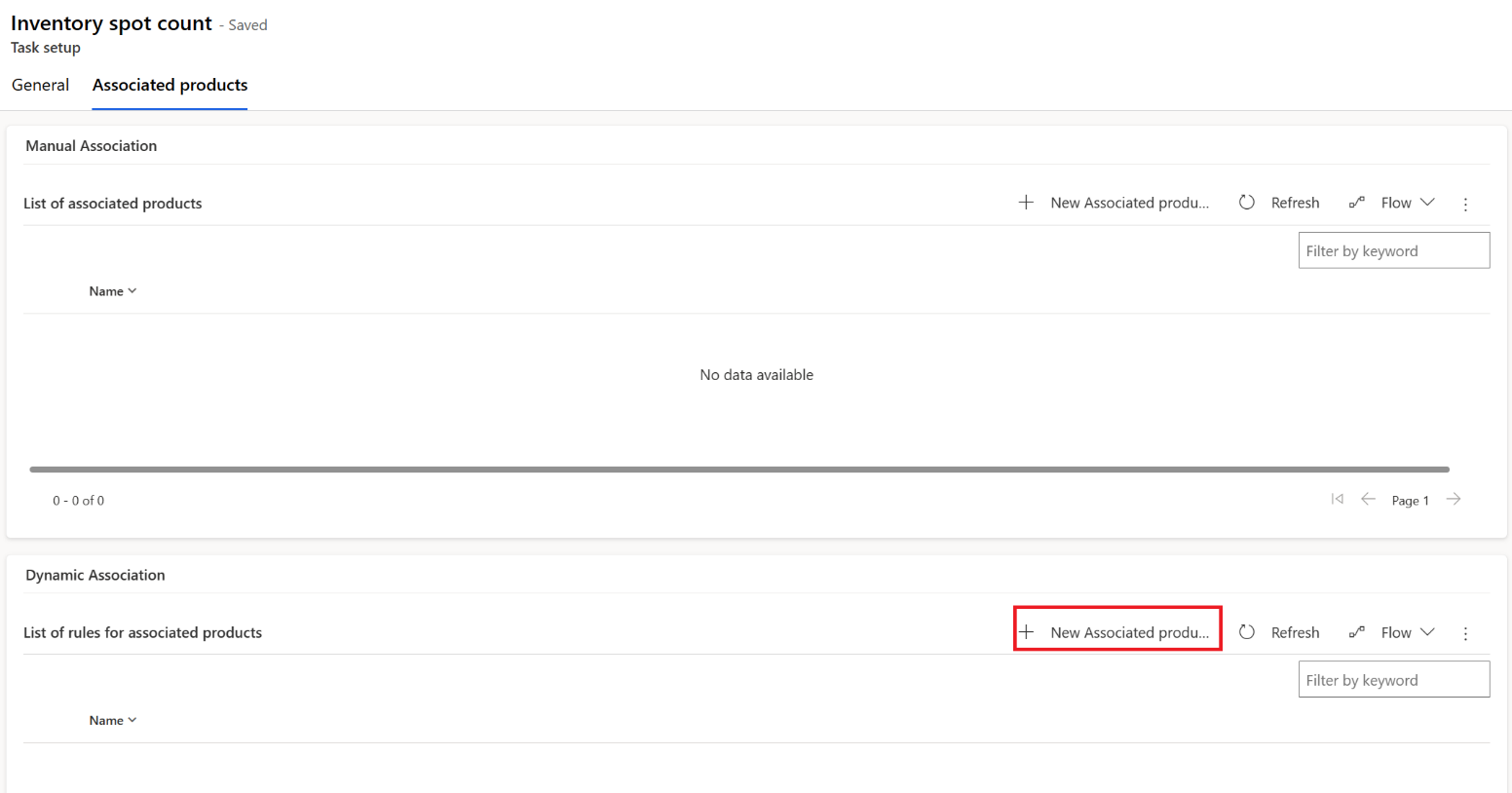The height and width of the screenshot is (793, 1512).
Task: Click plus icon in Manual Association toolbar
Action: coord(1026,203)
